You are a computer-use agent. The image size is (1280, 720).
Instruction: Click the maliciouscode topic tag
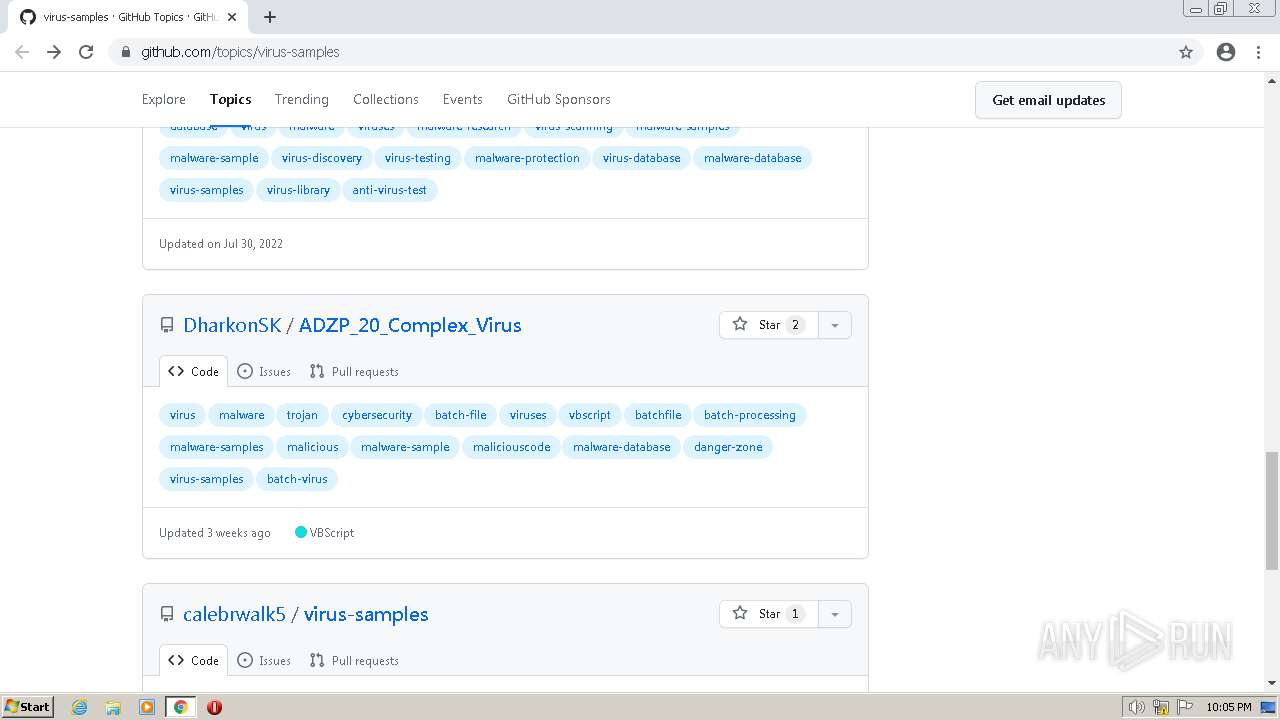pos(512,447)
